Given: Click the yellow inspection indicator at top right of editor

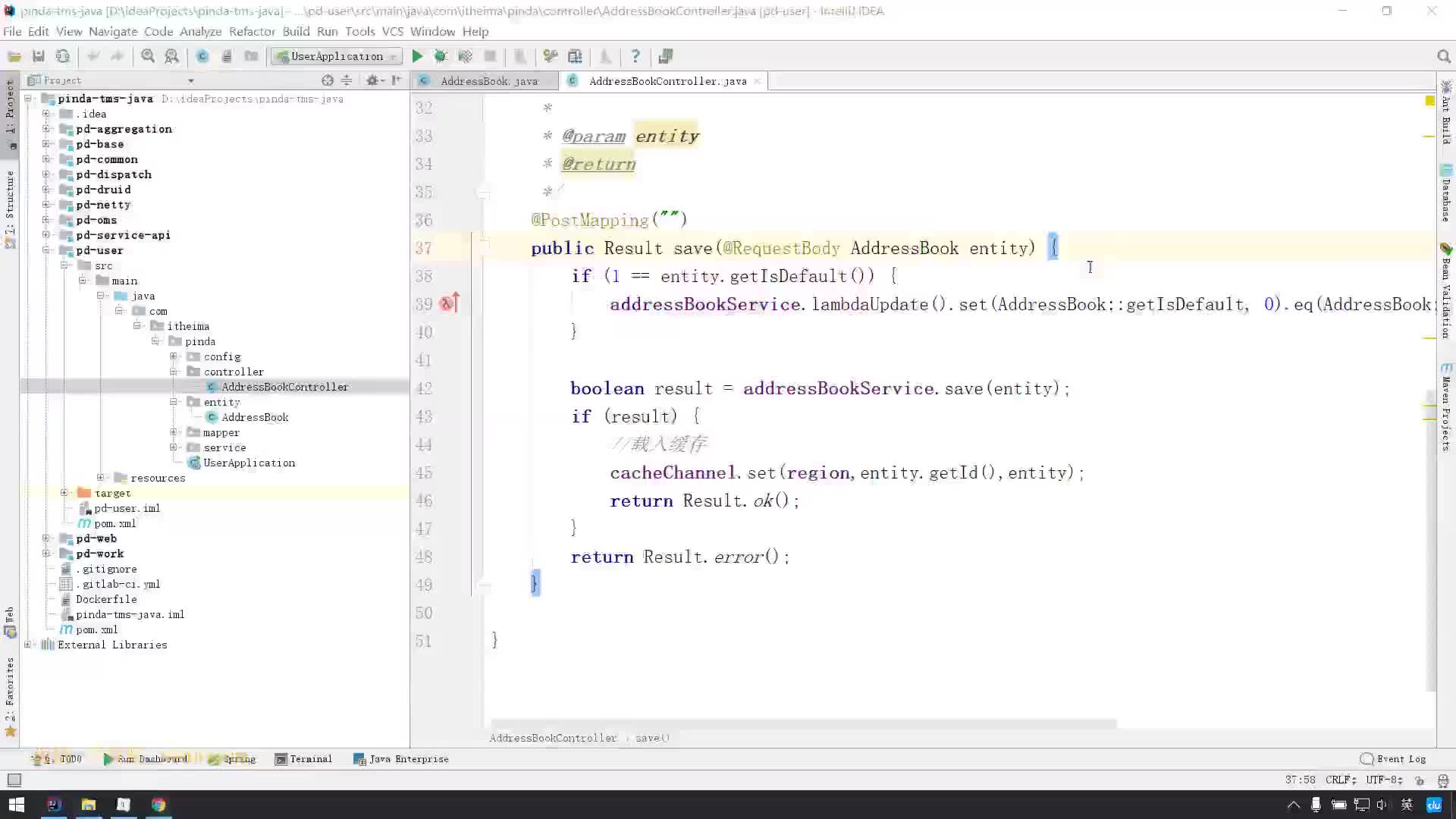Looking at the screenshot, I should pyautogui.click(x=1429, y=100).
